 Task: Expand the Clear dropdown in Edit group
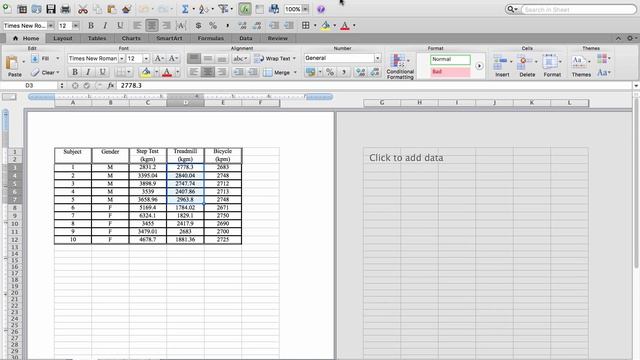tap(58, 73)
